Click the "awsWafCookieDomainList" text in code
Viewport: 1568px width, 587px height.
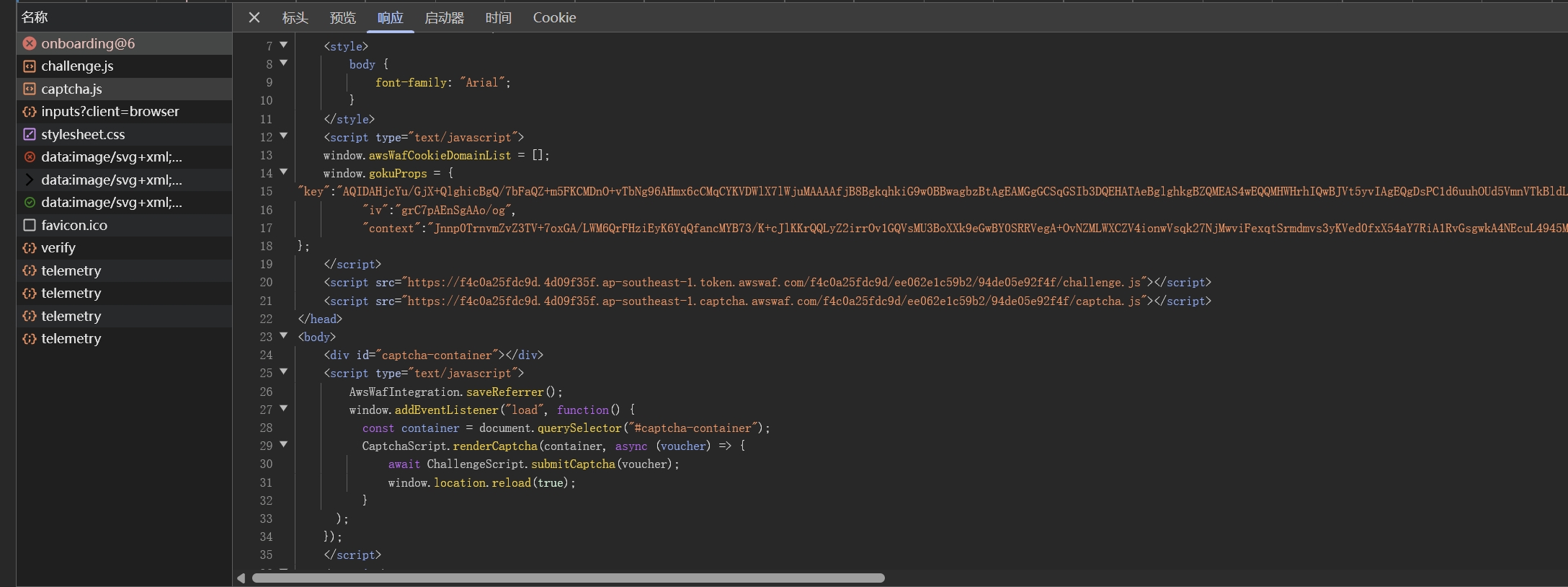point(440,155)
